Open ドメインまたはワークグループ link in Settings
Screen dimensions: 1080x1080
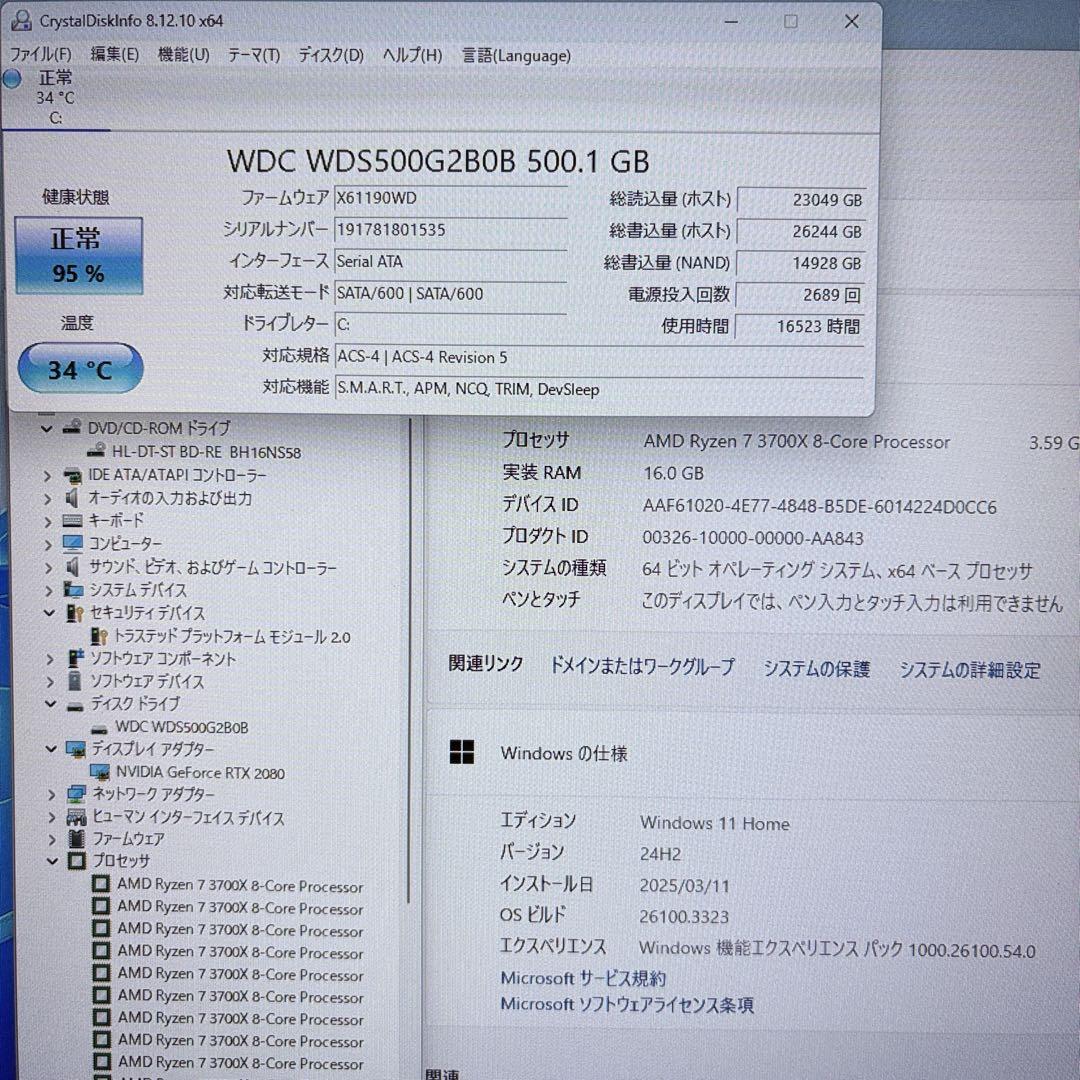tap(641, 666)
